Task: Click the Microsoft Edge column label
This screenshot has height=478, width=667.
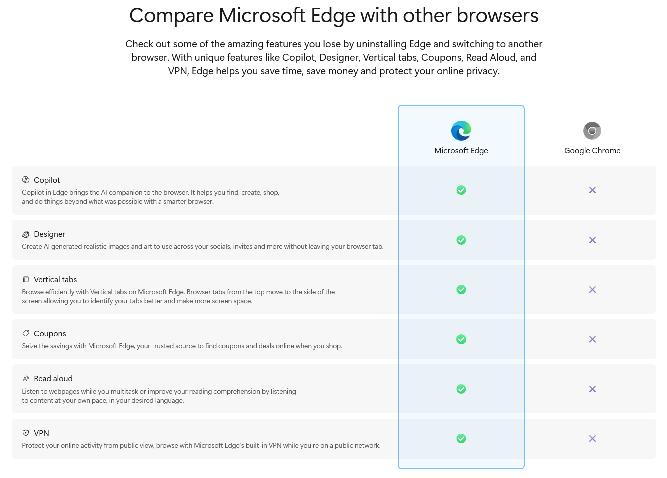Action: tap(461, 150)
